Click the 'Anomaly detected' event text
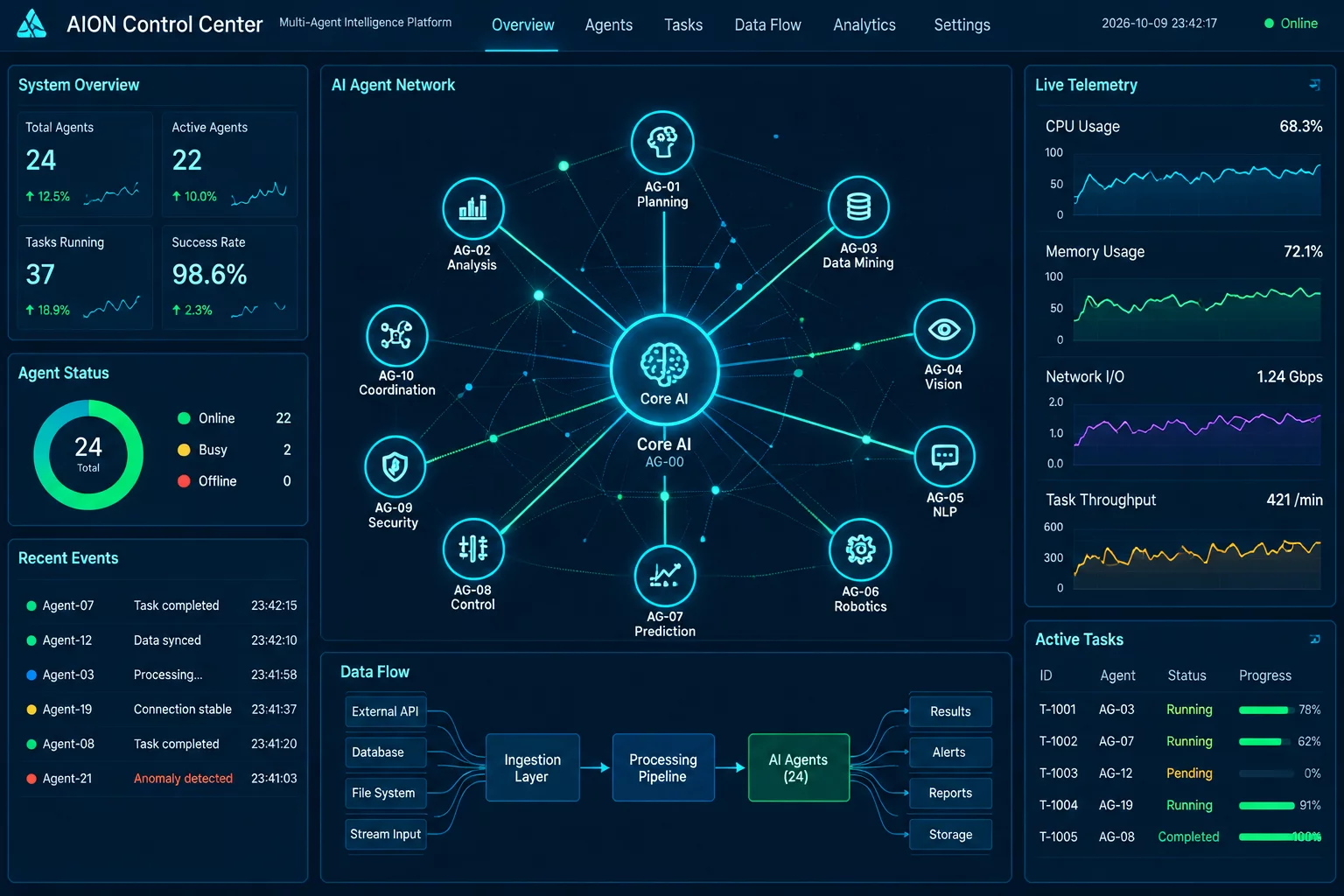Image resolution: width=1344 pixels, height=896 pixels. 183,779
